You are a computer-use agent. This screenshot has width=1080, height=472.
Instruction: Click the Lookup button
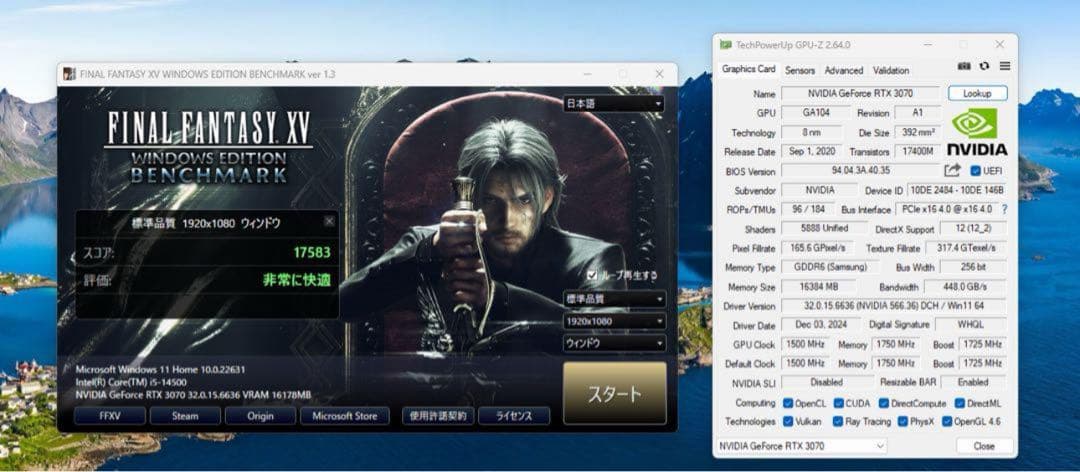click(977, 93)
